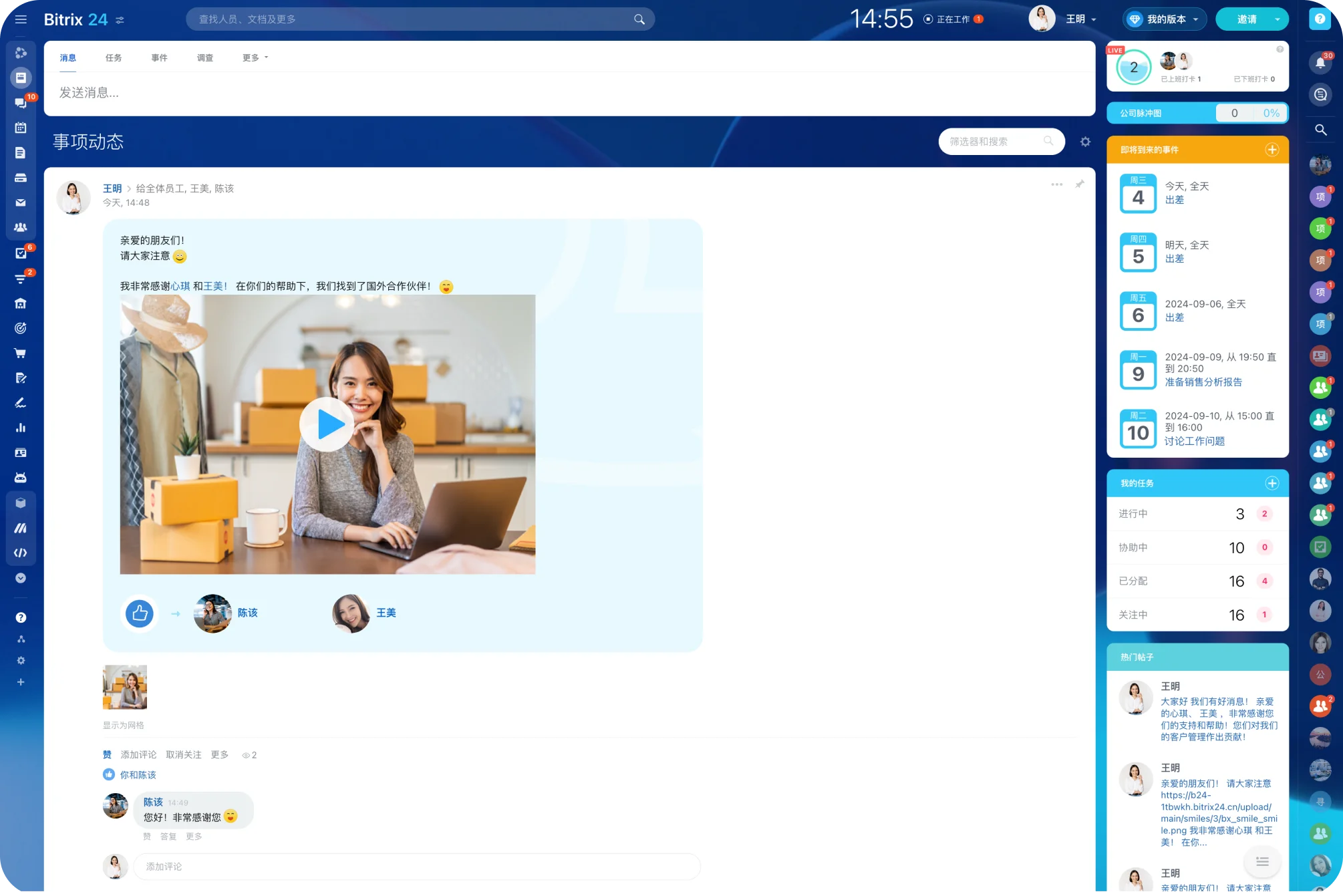Open the 准备销售分析报告 event link

click(x=1203, y=382)
